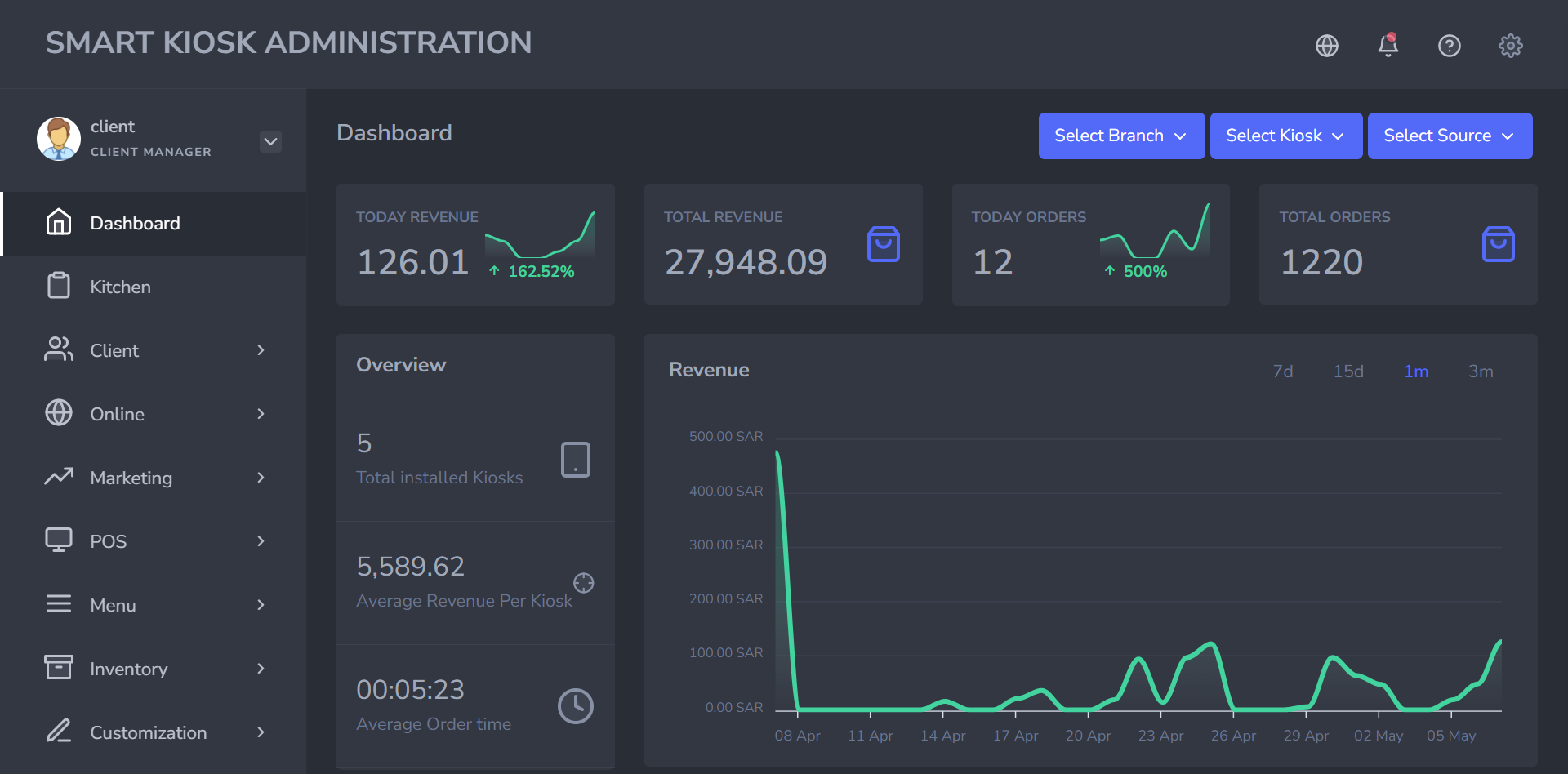
Task: Click the Today Orders value 12
Action: point(993,262)
